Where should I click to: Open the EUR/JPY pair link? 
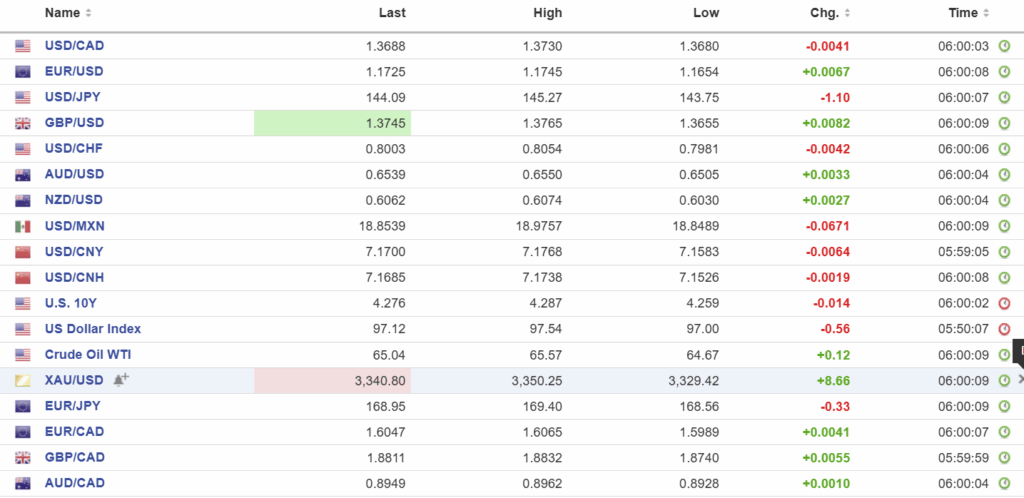tap(72, 406)
